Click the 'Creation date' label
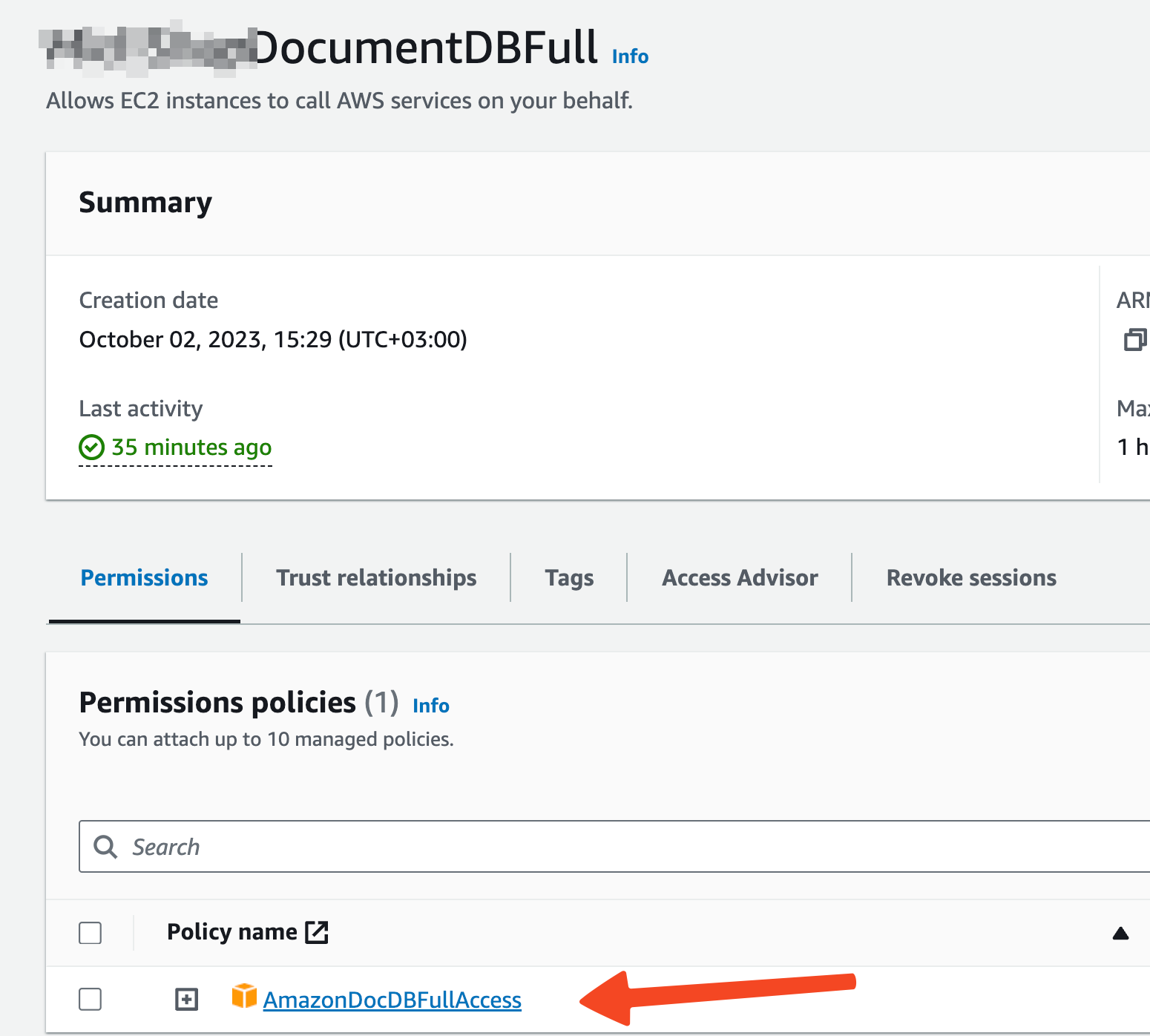 point(148,300)
